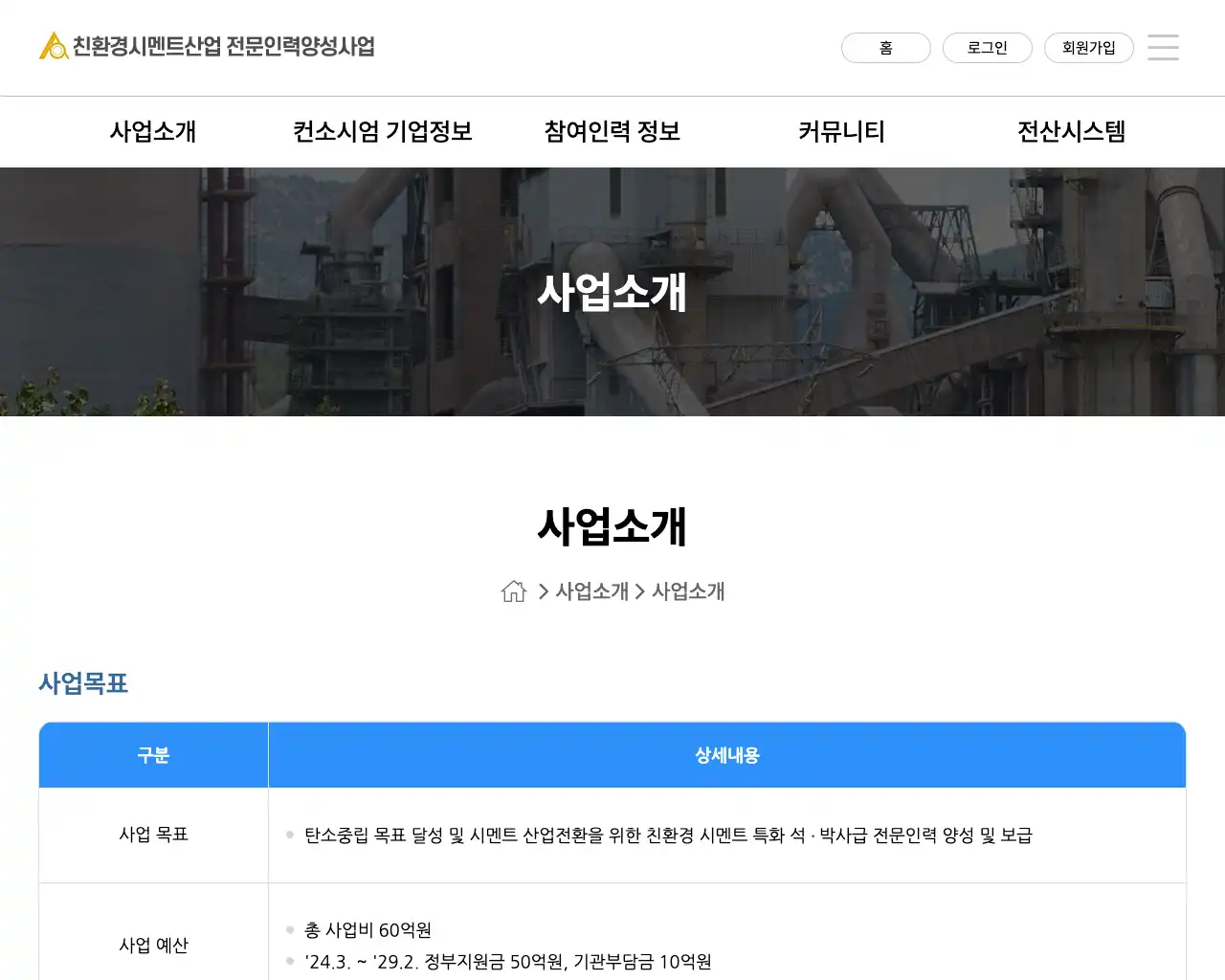Image resolution: width=1225 pixels, height=980 pixels.
Task: Click the 상세내용 table column header
Action: click(726, 755)
